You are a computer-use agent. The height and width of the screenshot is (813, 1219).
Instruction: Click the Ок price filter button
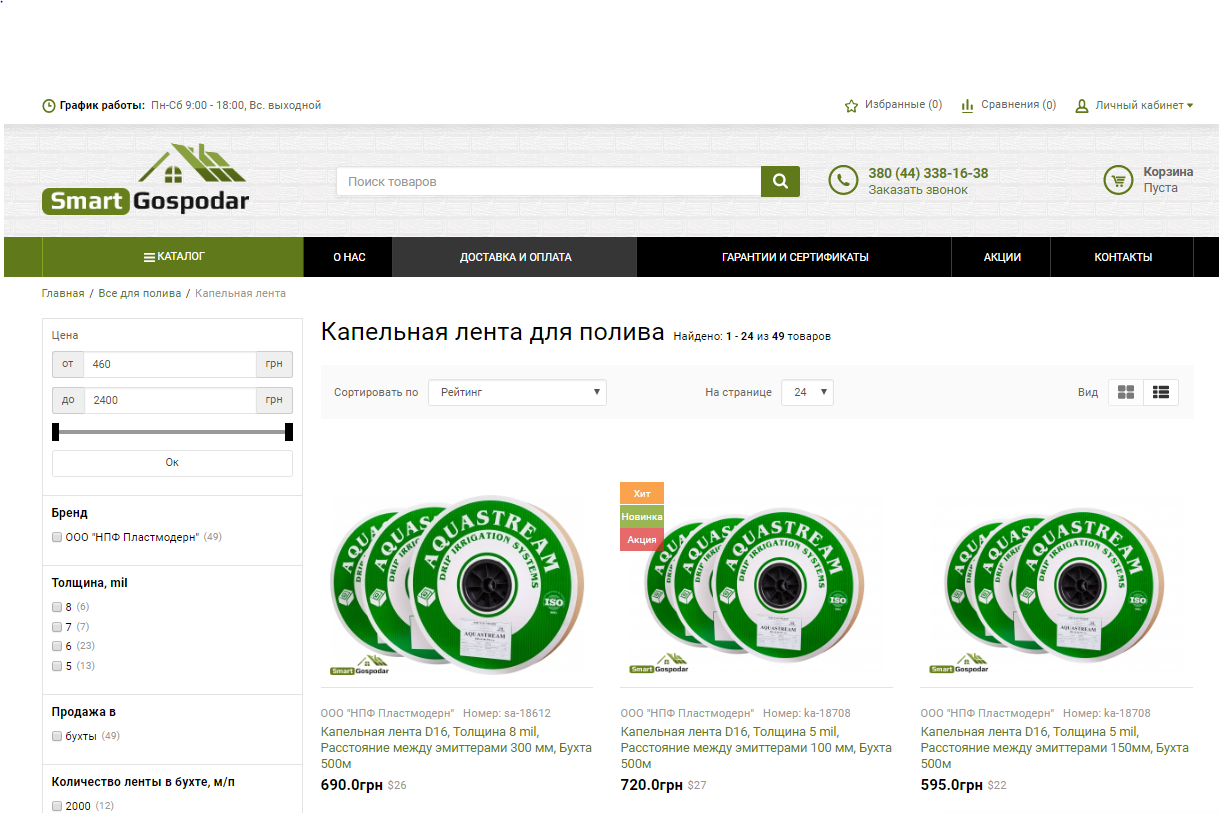[172, 463]
